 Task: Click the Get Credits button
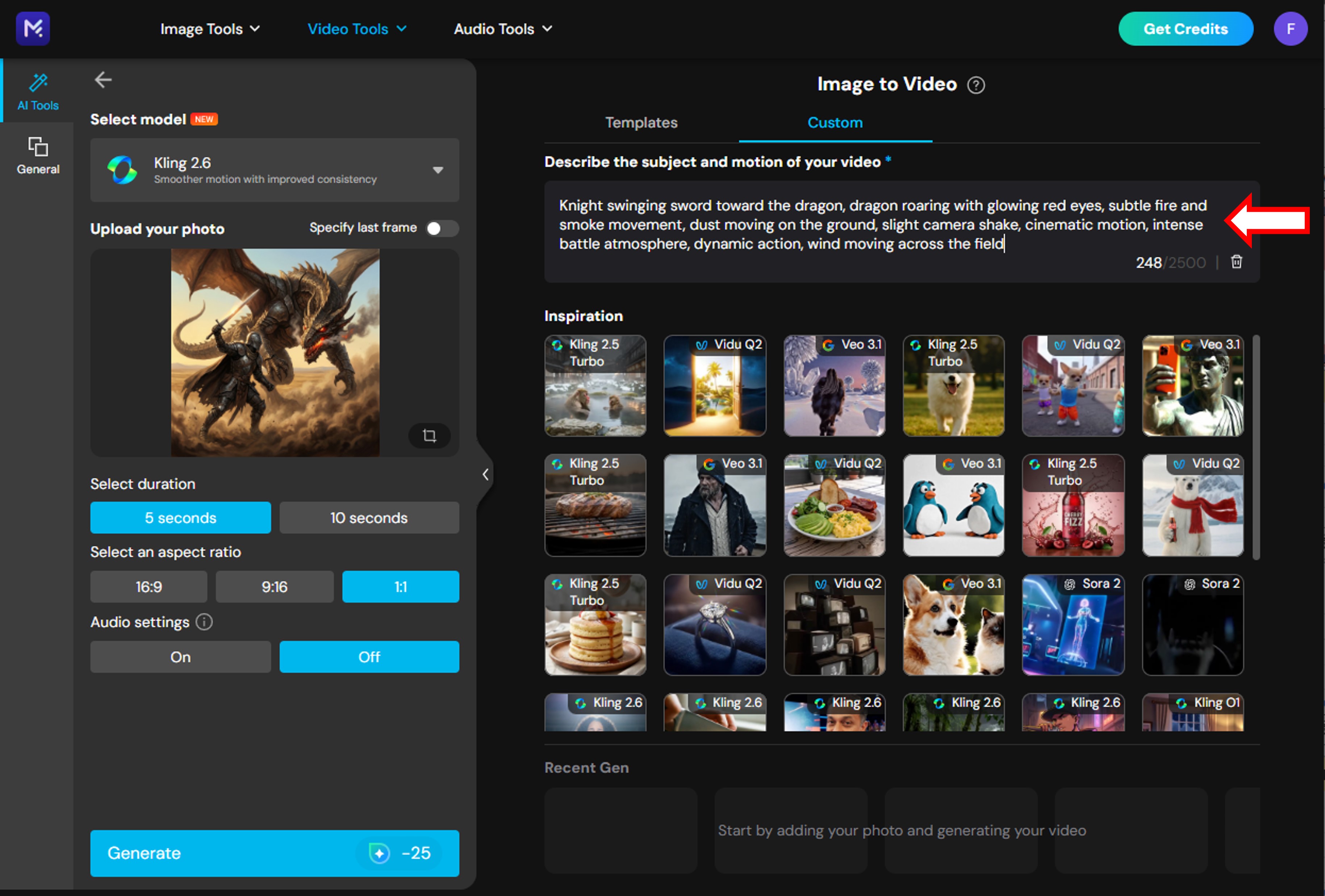(1185, 29)
